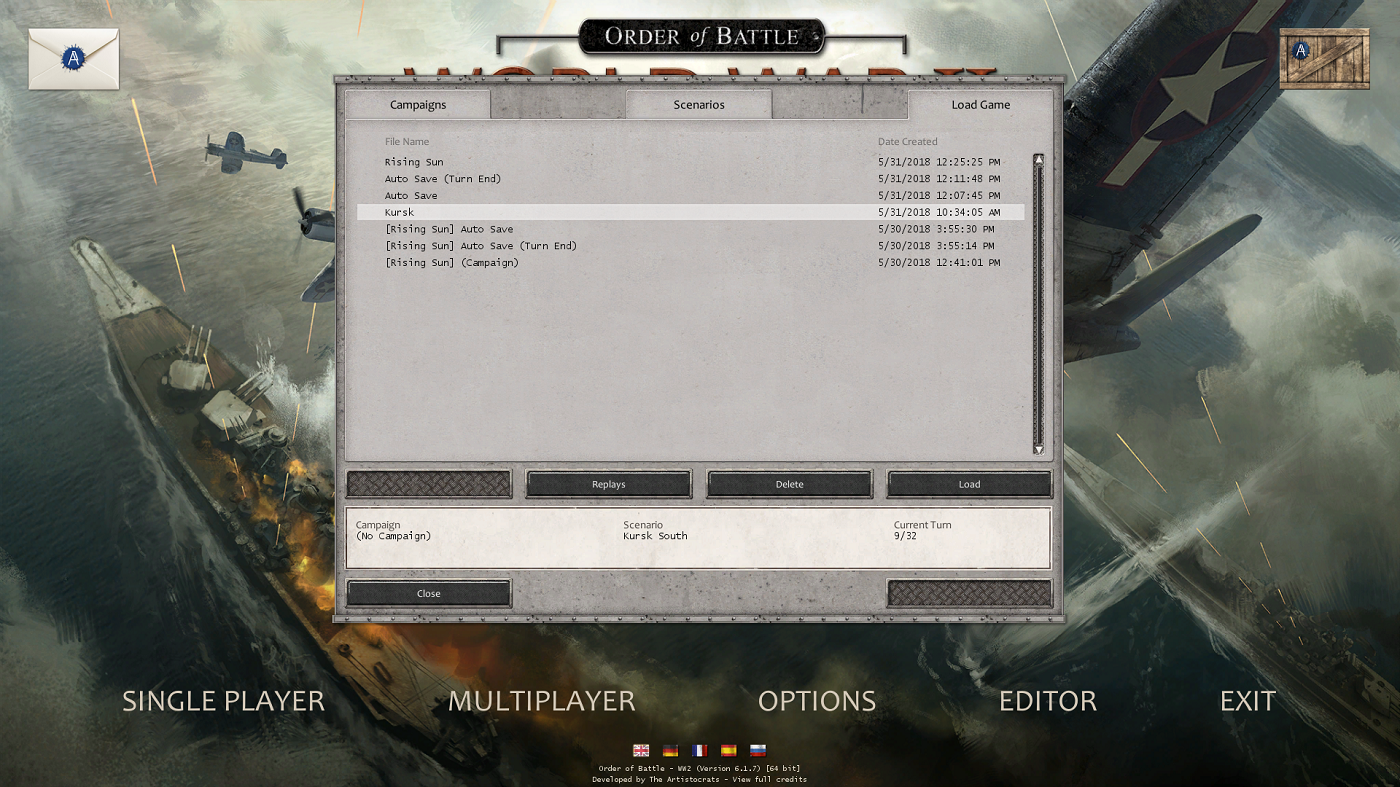Open the envelope messages icon
This screenshot has height=787, width=1400.
[74, 59]
